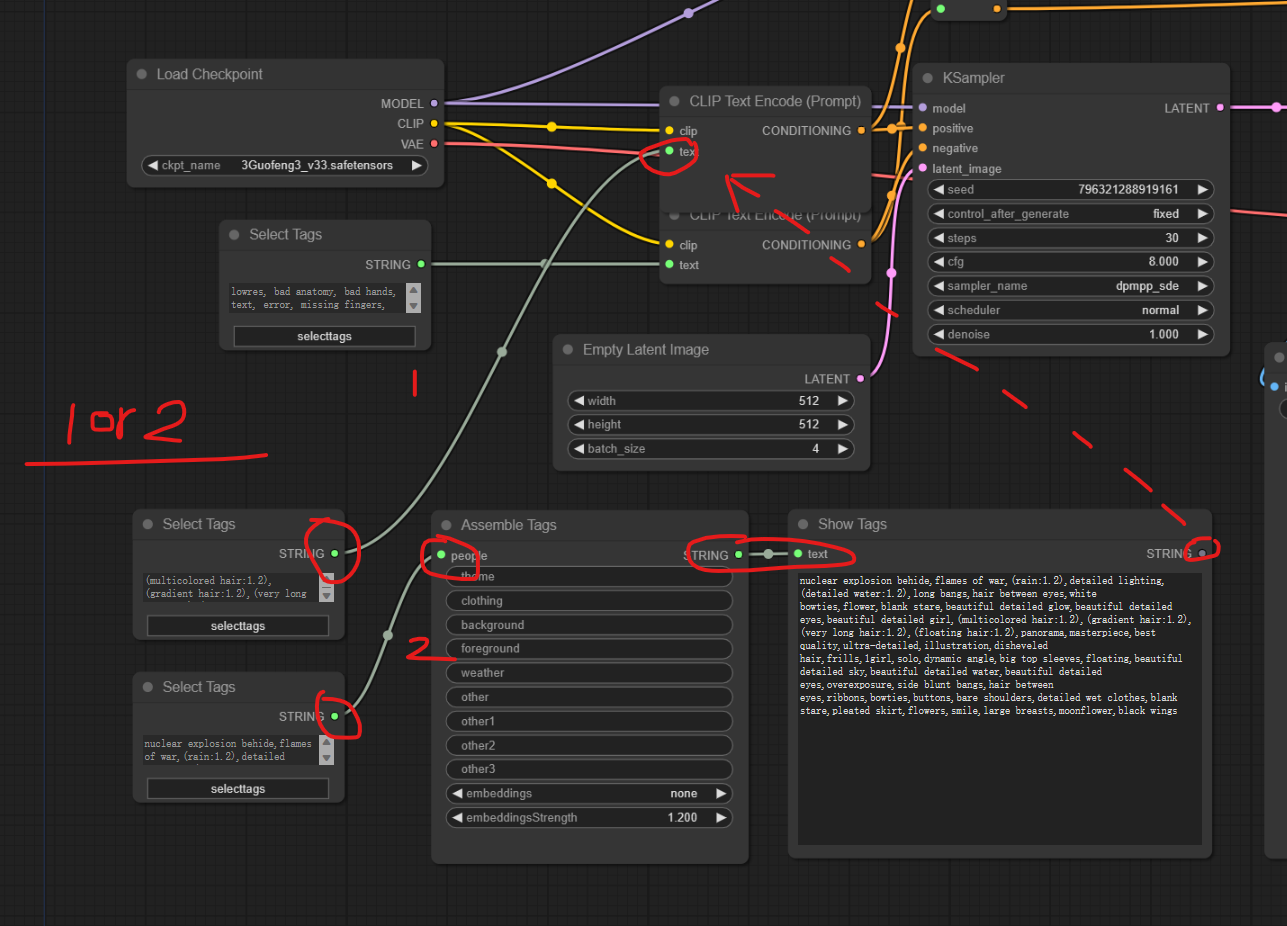Click LATENT output slot of Empty Latent Image

(x=861, y=379)
